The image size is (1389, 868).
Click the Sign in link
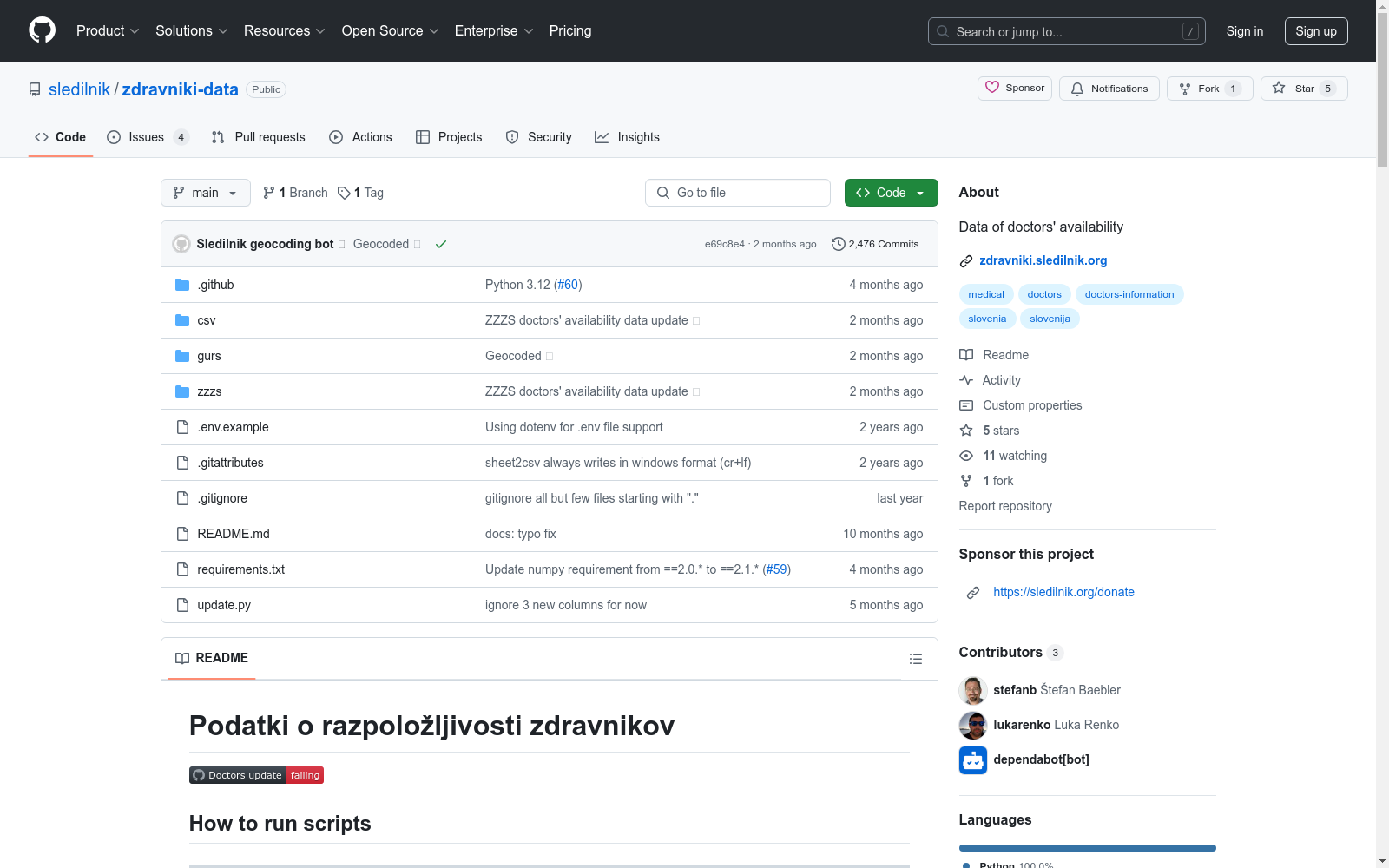[1245, 31]
